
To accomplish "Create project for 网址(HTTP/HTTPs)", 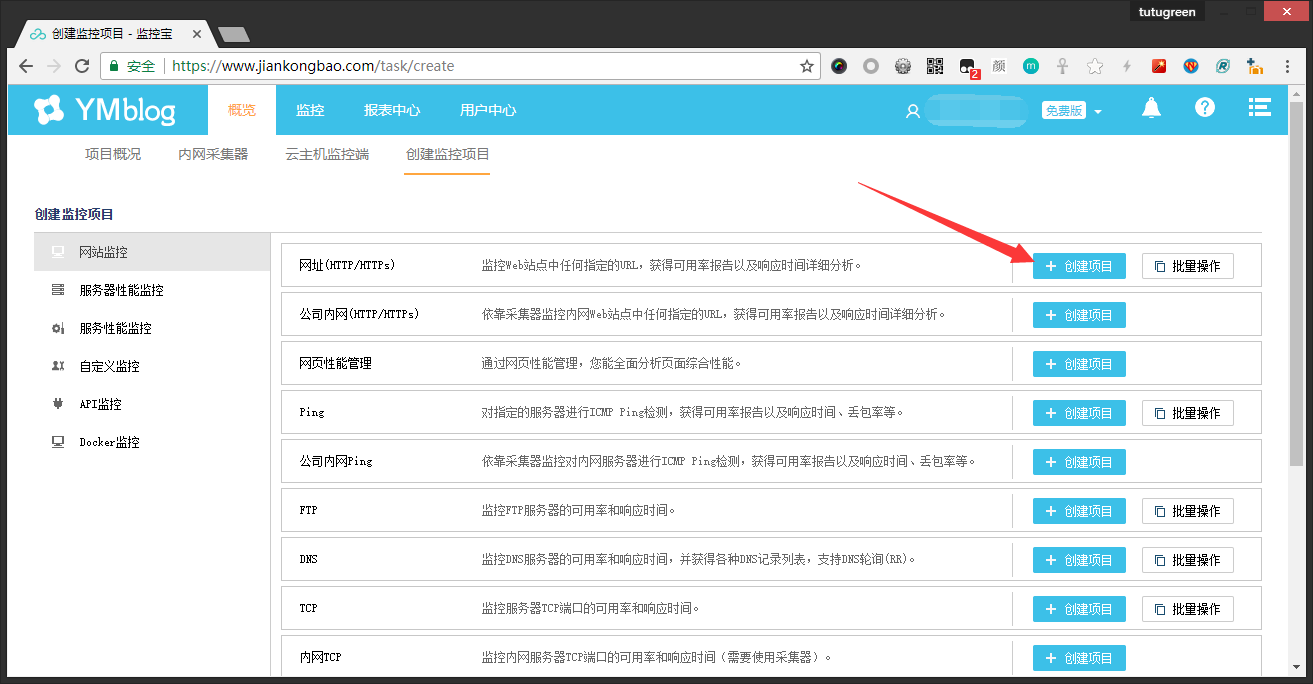I will point(1079,266).
